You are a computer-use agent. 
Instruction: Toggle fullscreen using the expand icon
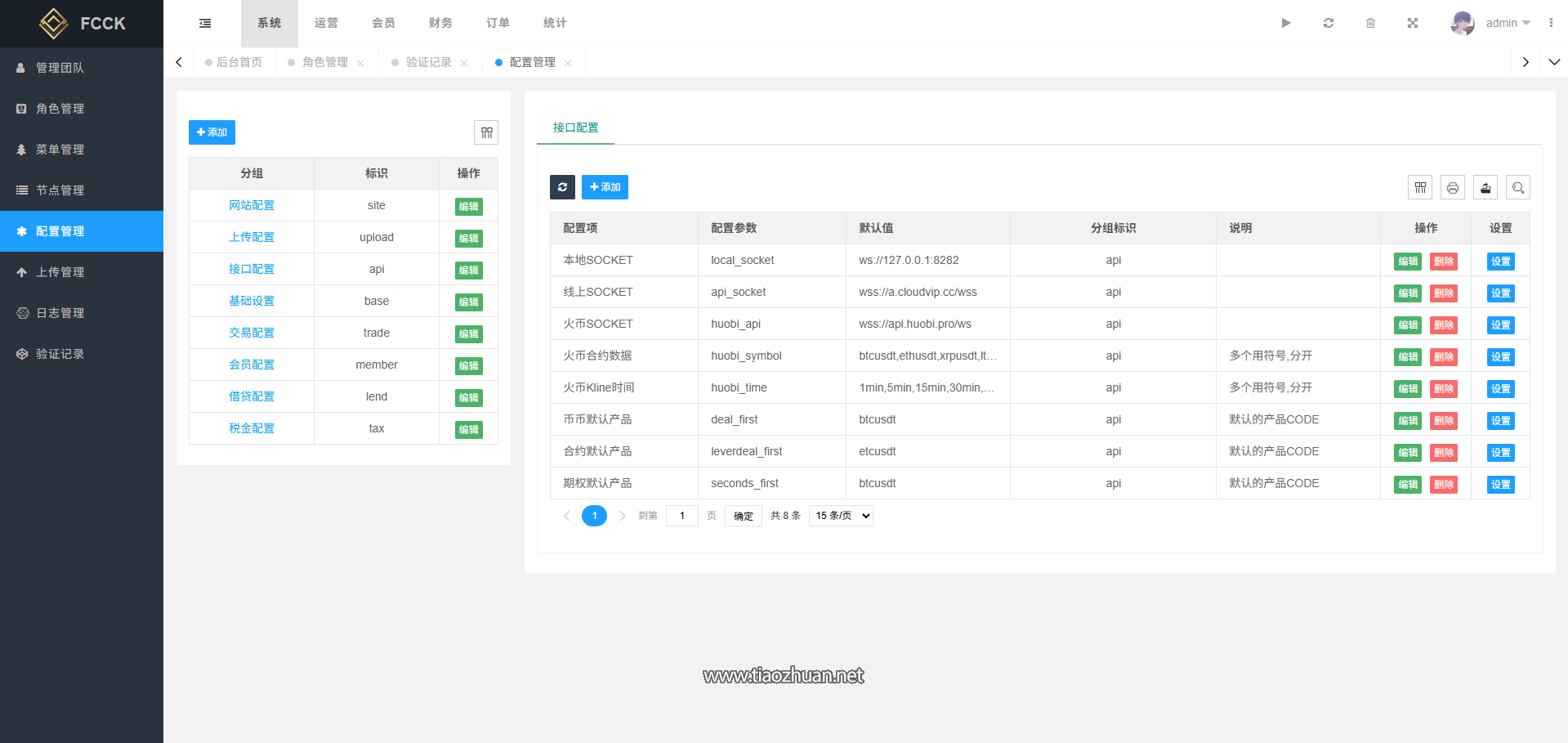(x=1413, y=24)
